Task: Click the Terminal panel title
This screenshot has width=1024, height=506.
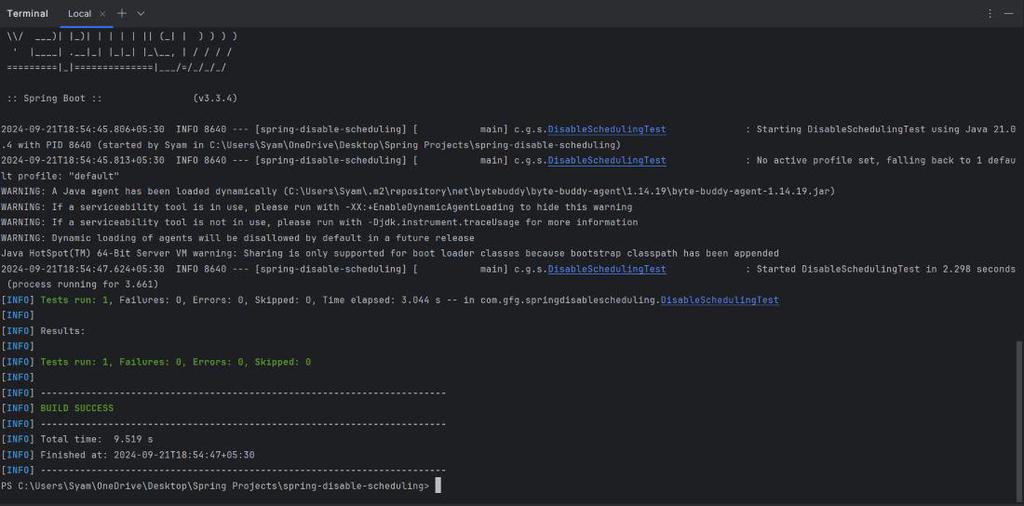Action: (27, 14)
